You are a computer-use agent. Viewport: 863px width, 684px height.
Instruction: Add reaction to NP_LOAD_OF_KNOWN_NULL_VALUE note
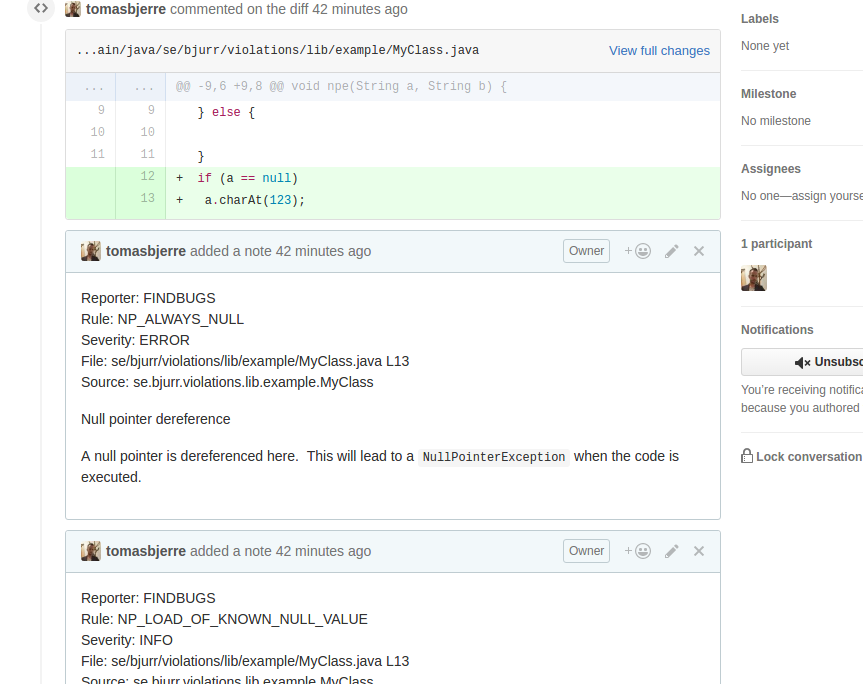pos(638,551)
